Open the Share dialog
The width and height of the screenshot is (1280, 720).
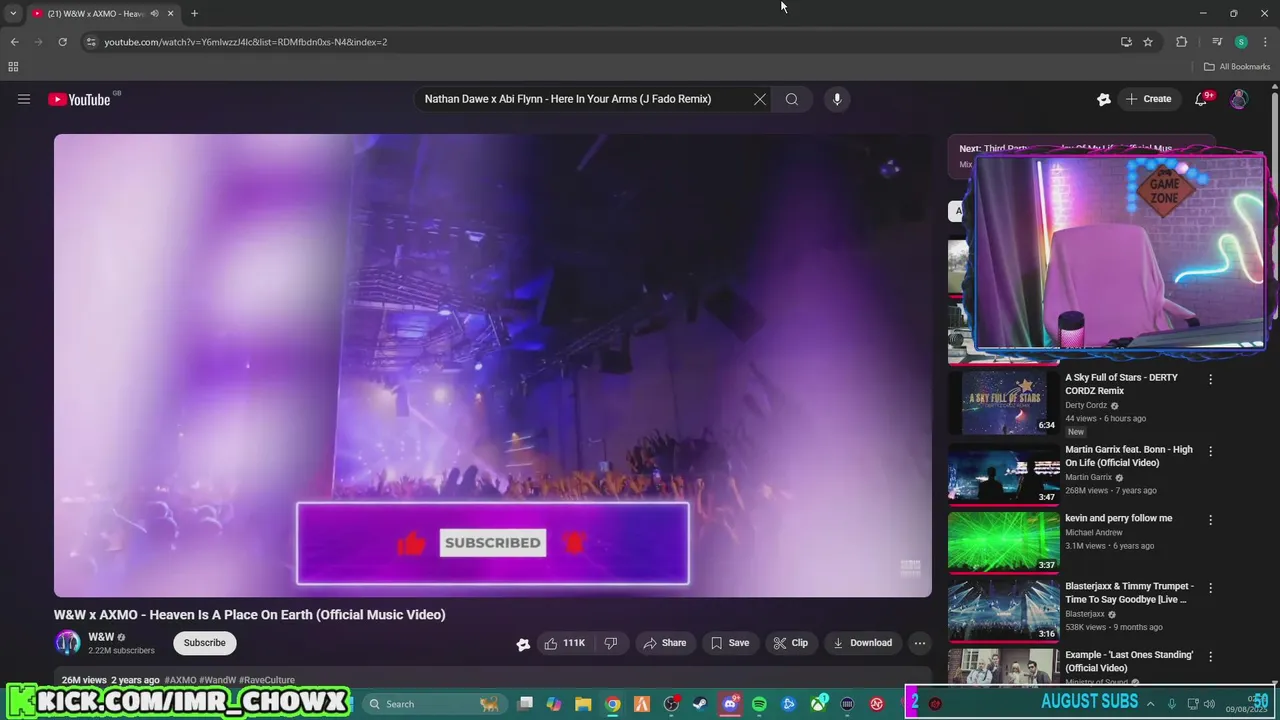pos(664,643)
